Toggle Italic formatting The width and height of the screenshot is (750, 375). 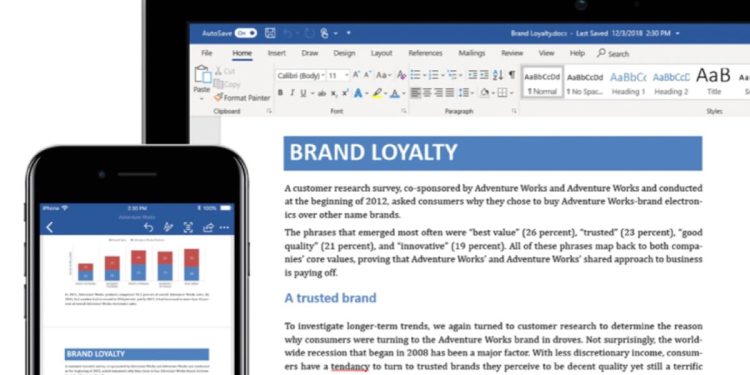(292, 93)
